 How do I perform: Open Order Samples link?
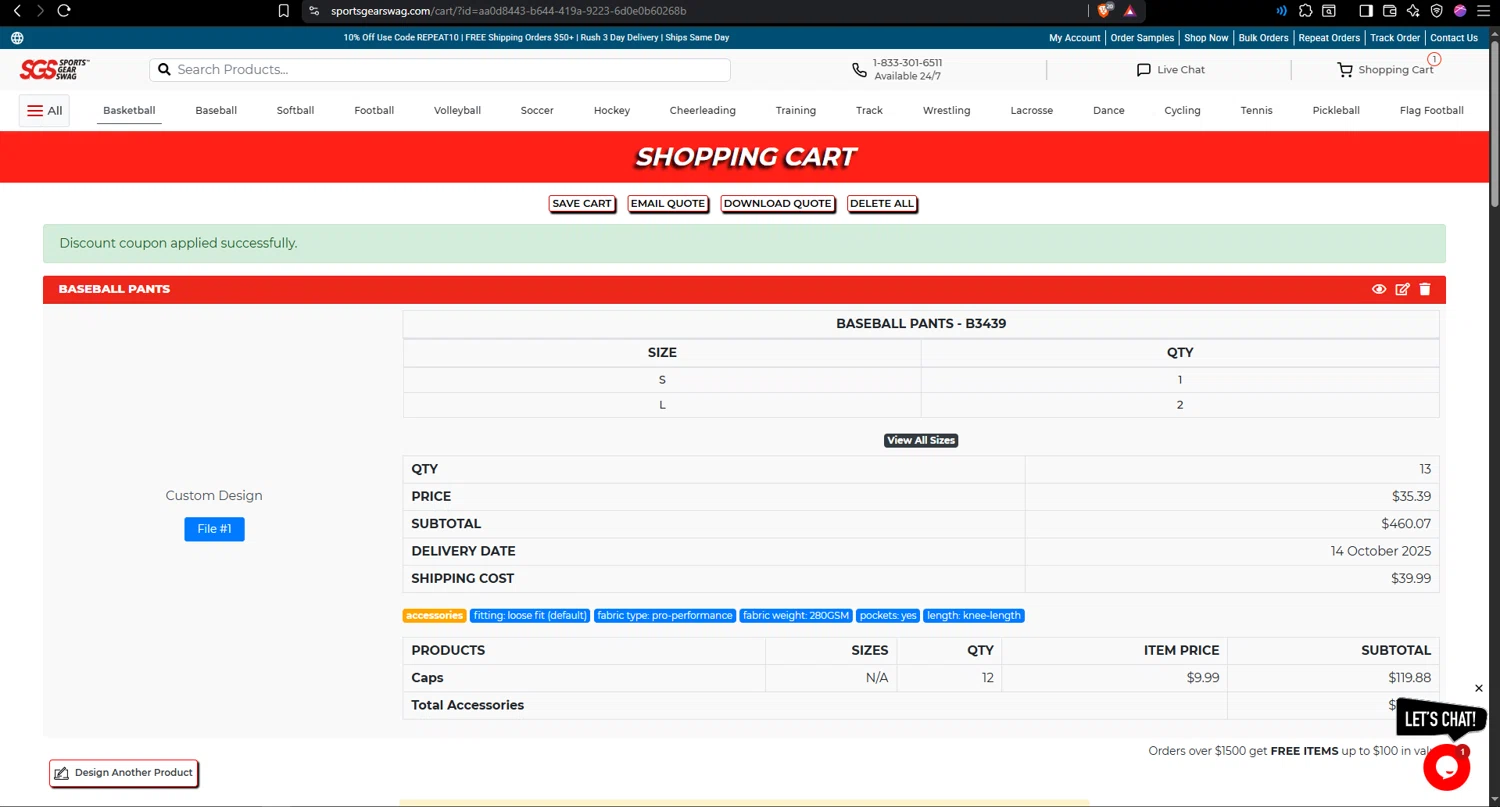(x=1142, y=38)
